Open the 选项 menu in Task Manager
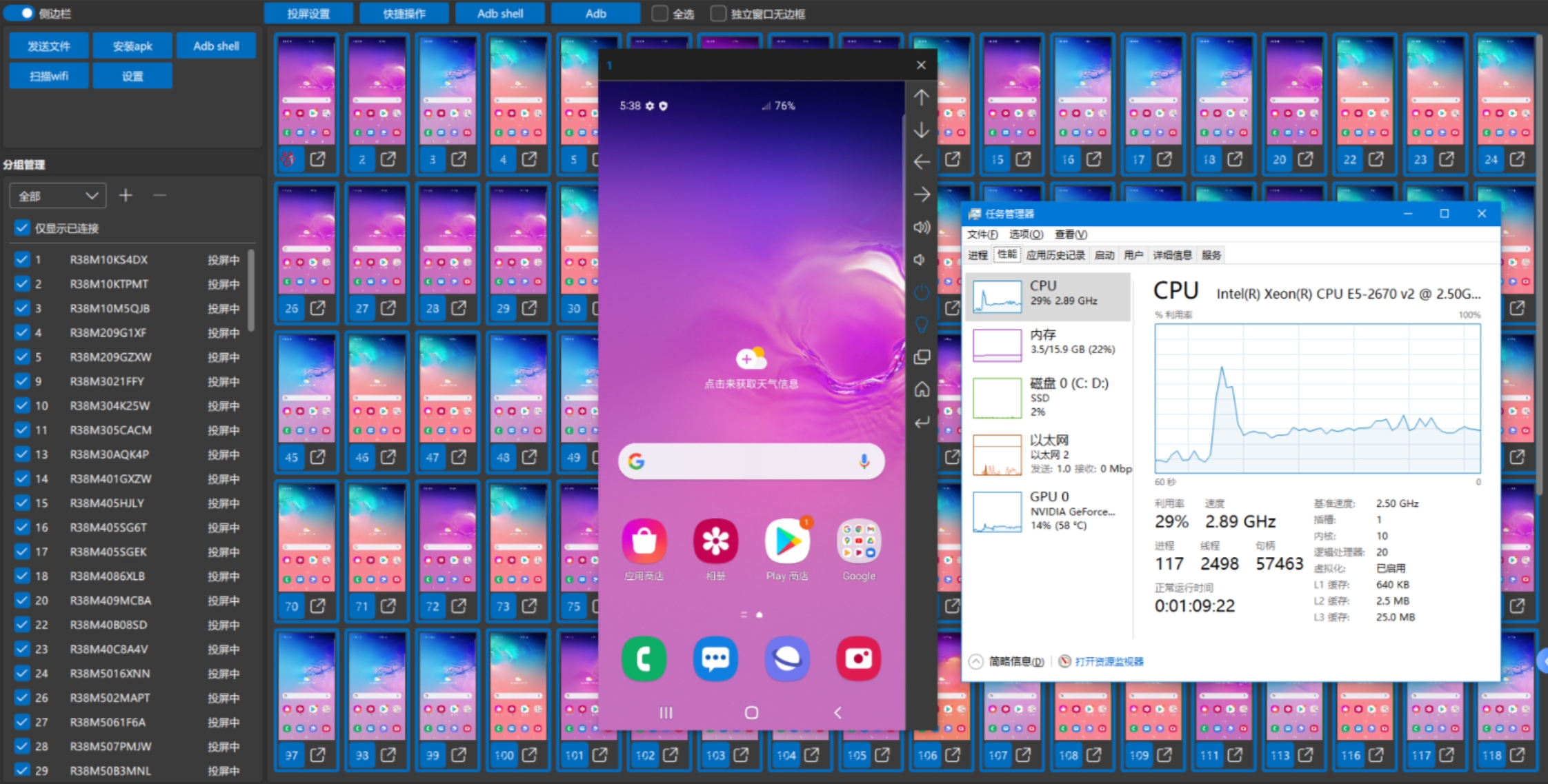 click(x=1025, y=234)
